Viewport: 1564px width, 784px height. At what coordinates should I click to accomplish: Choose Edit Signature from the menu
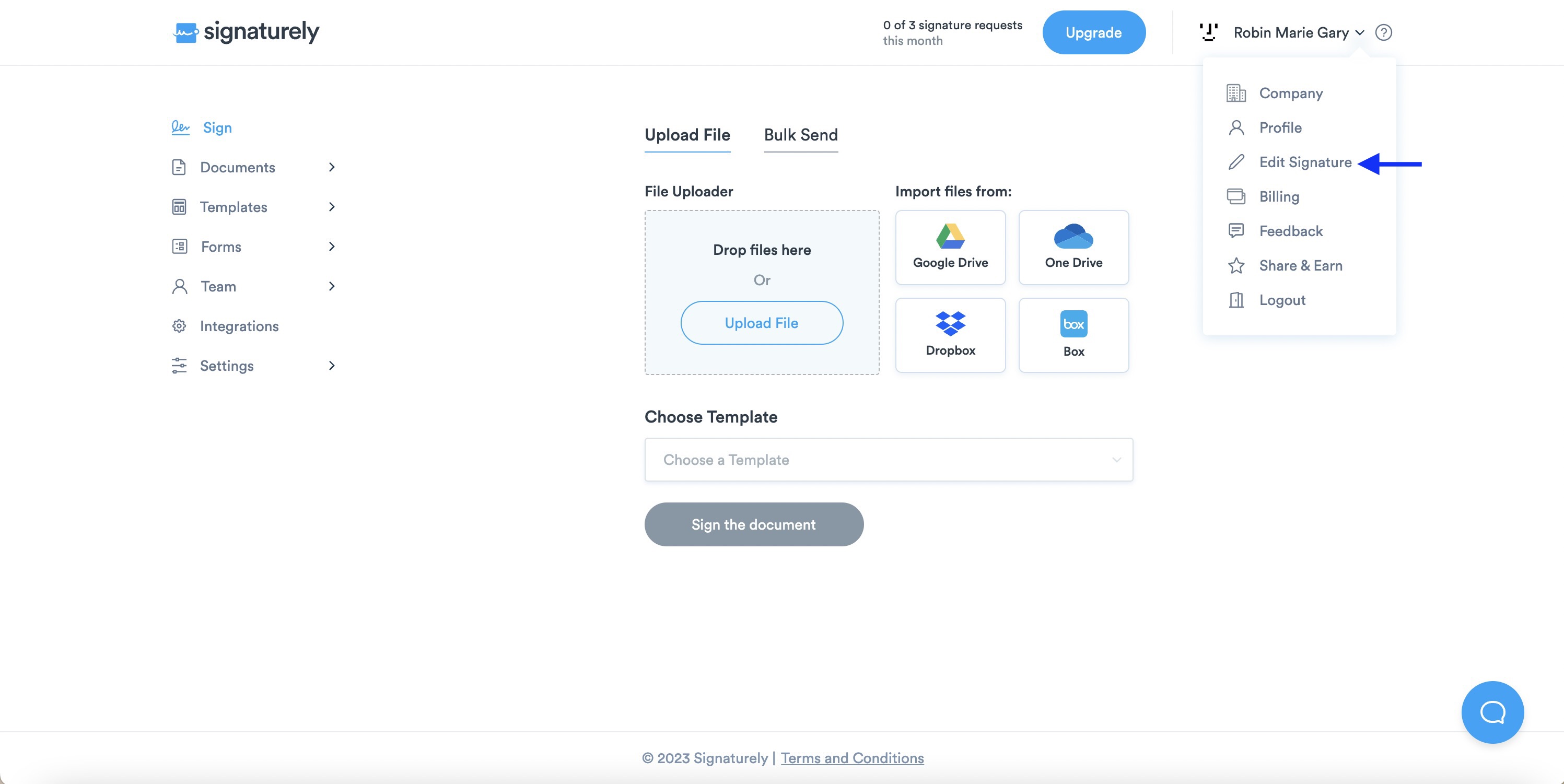1305,162
